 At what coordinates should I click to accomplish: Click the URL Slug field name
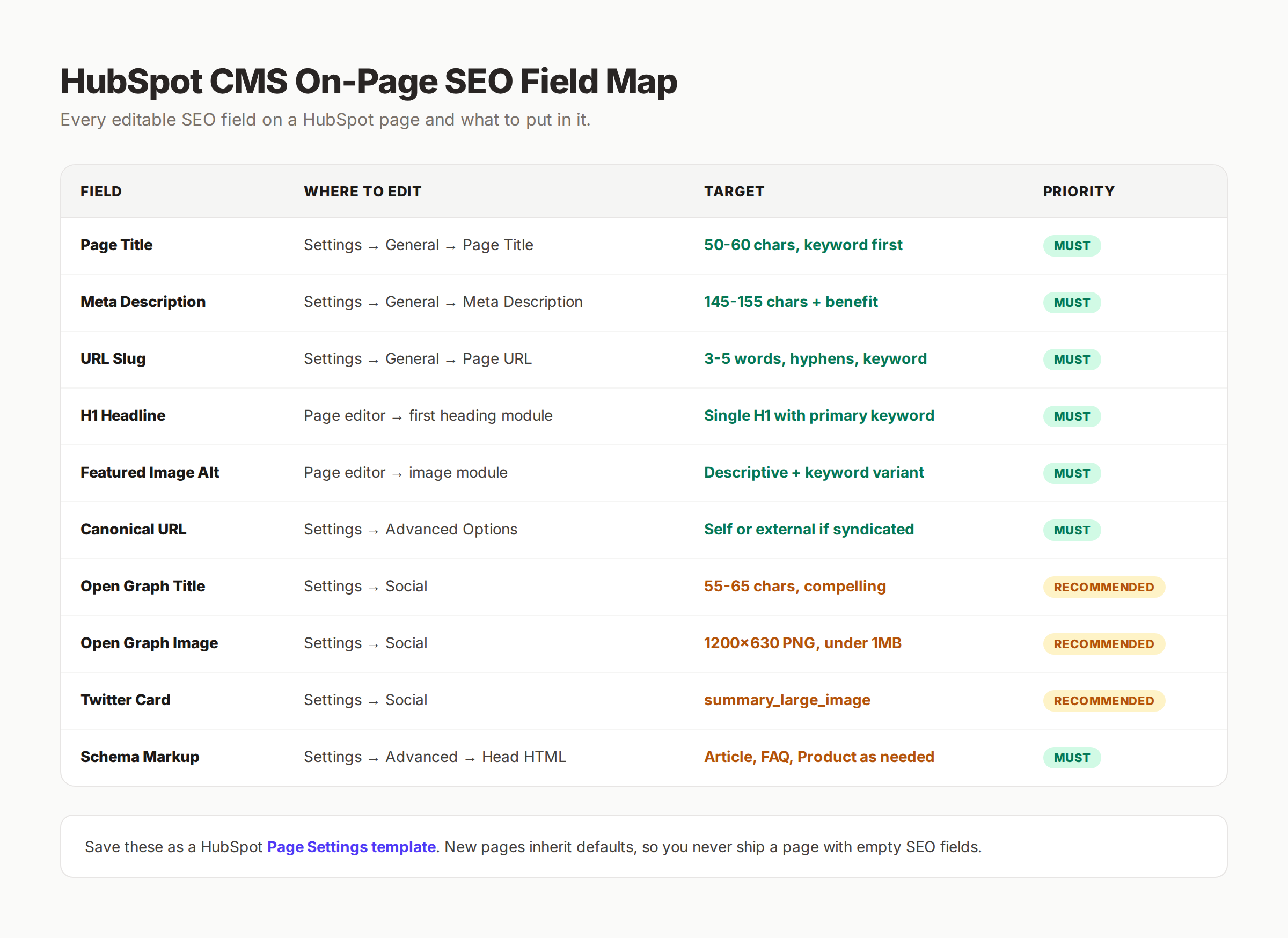coord(113,359)
